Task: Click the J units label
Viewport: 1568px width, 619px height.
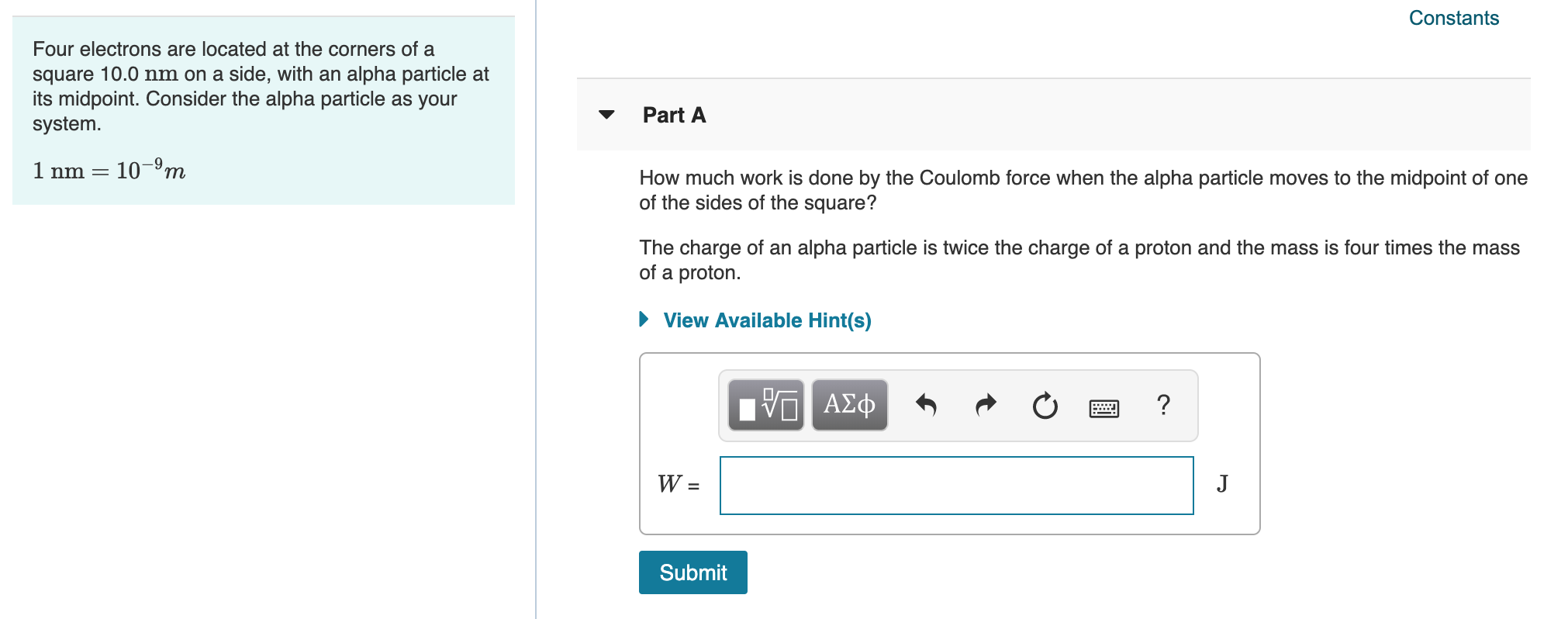Action: [x=1222, y=485]
